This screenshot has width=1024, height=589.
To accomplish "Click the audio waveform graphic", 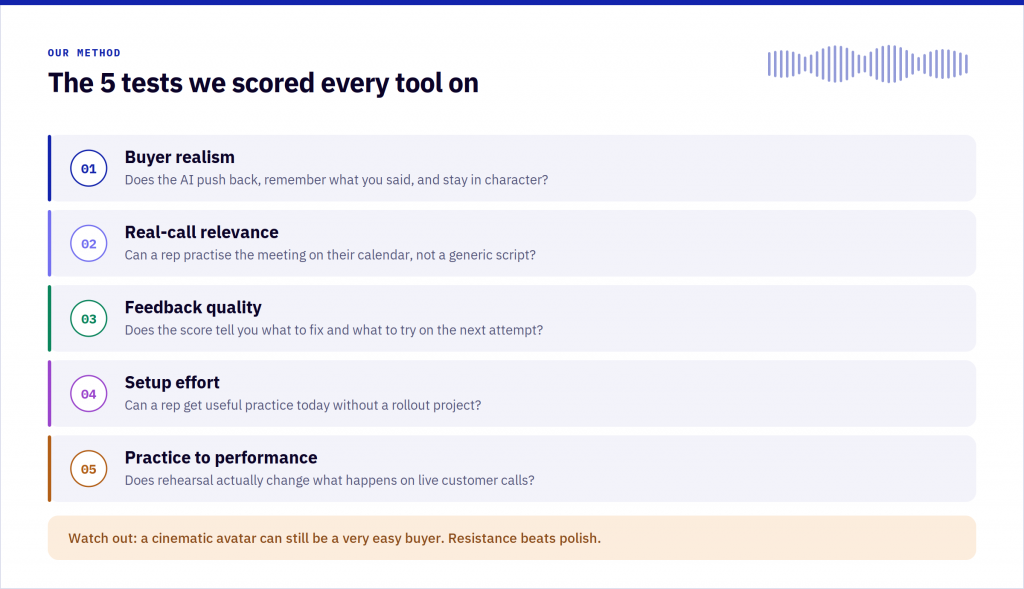I will click(868, 64).
